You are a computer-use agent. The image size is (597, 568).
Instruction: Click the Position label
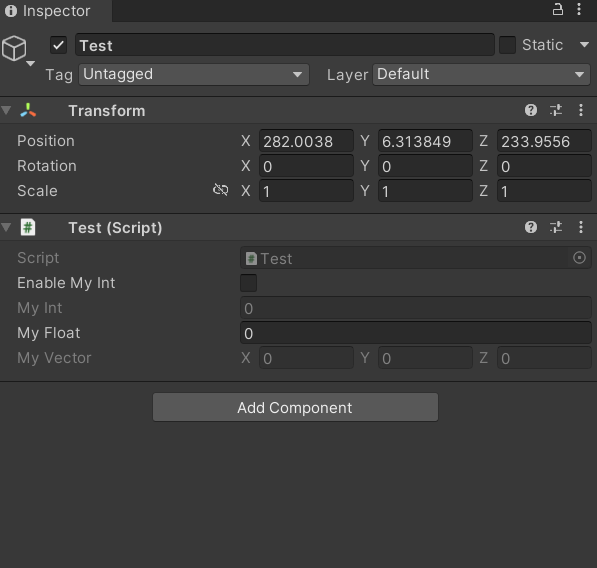click(46, 141)
